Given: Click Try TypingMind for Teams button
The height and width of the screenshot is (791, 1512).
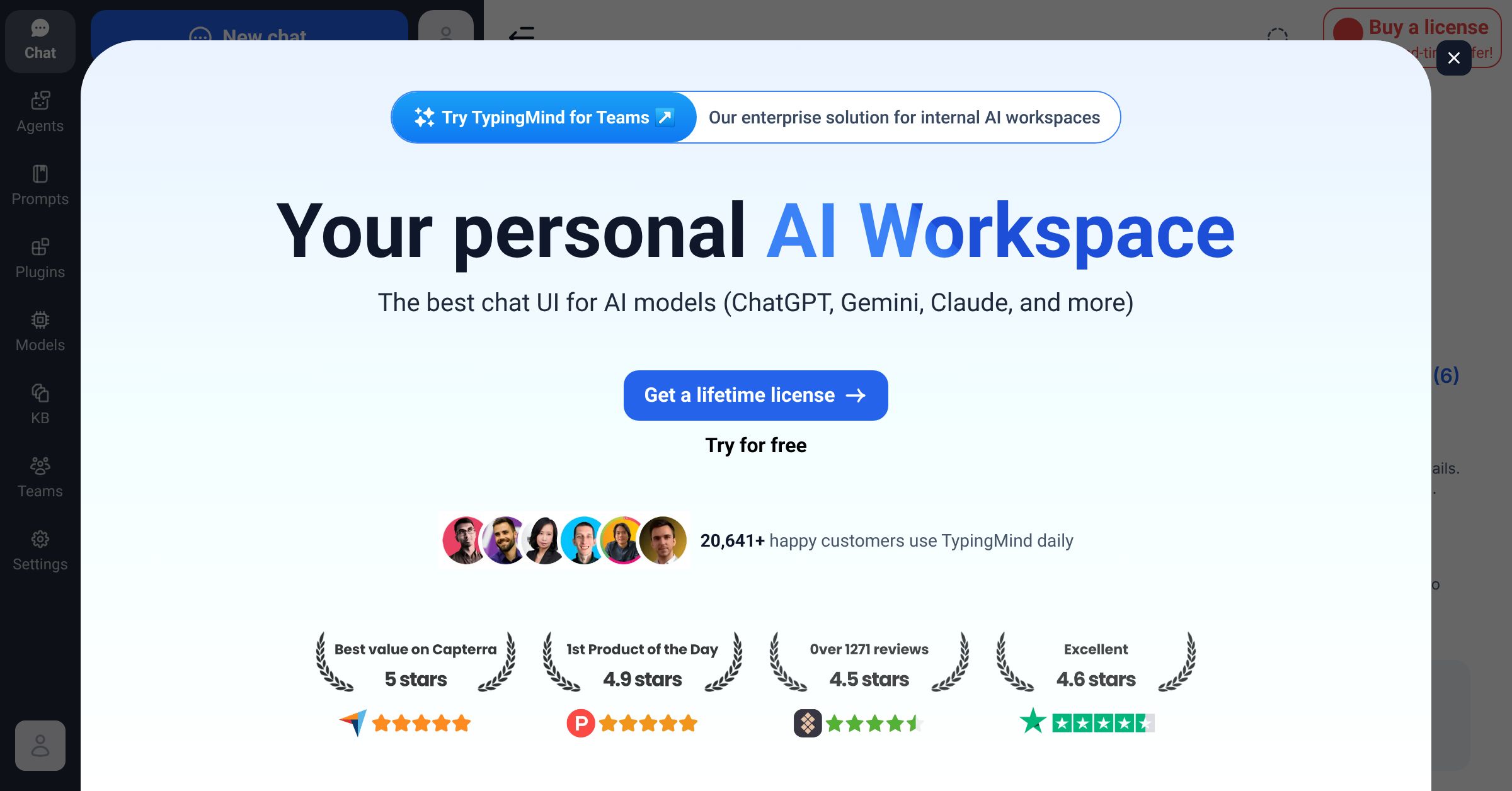Looking at the screenshot, I should [x=544, y=117].
